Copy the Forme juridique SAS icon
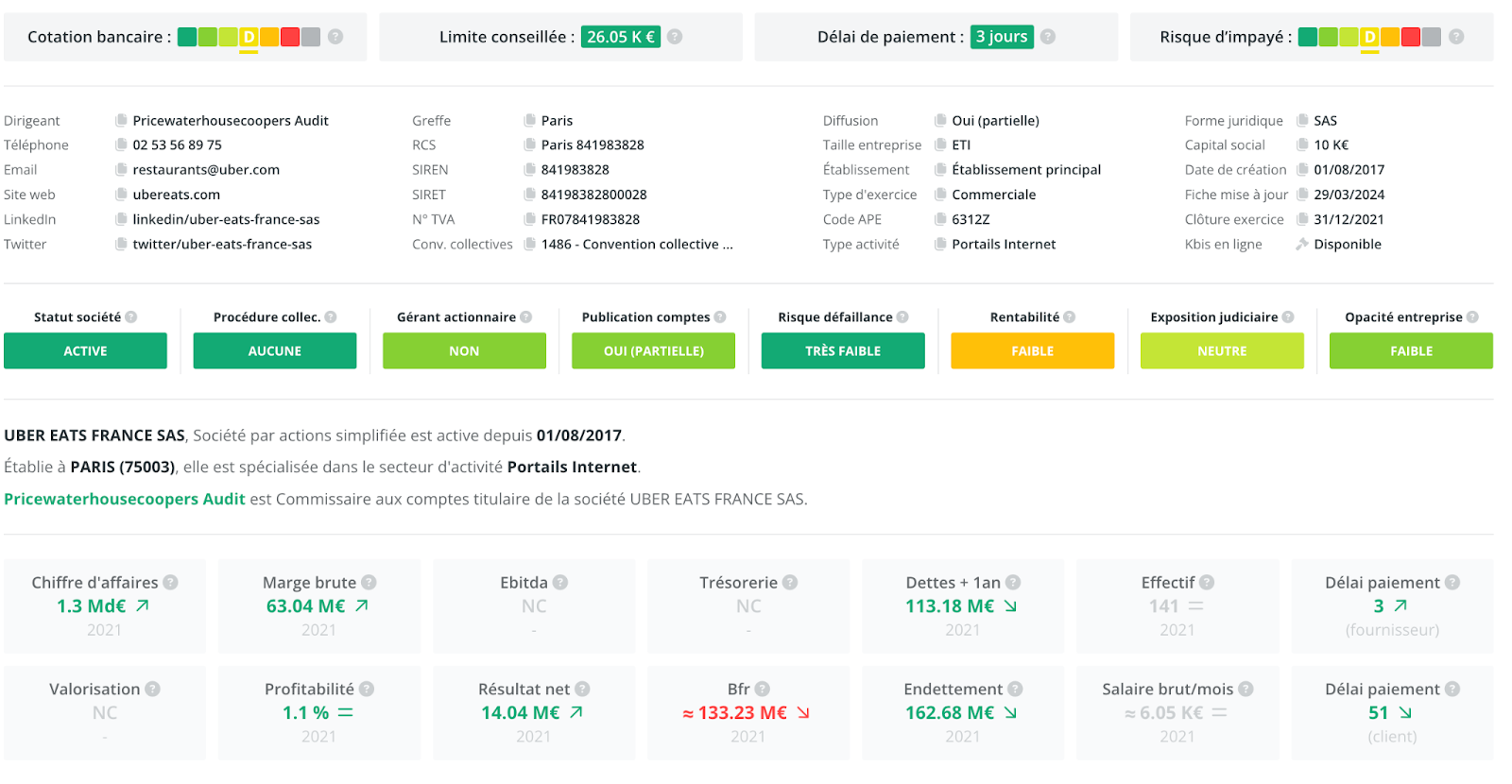Image resolution: width=1512 pixels, height=784 pixels. pyautogui.click(x=1302, y=121)
